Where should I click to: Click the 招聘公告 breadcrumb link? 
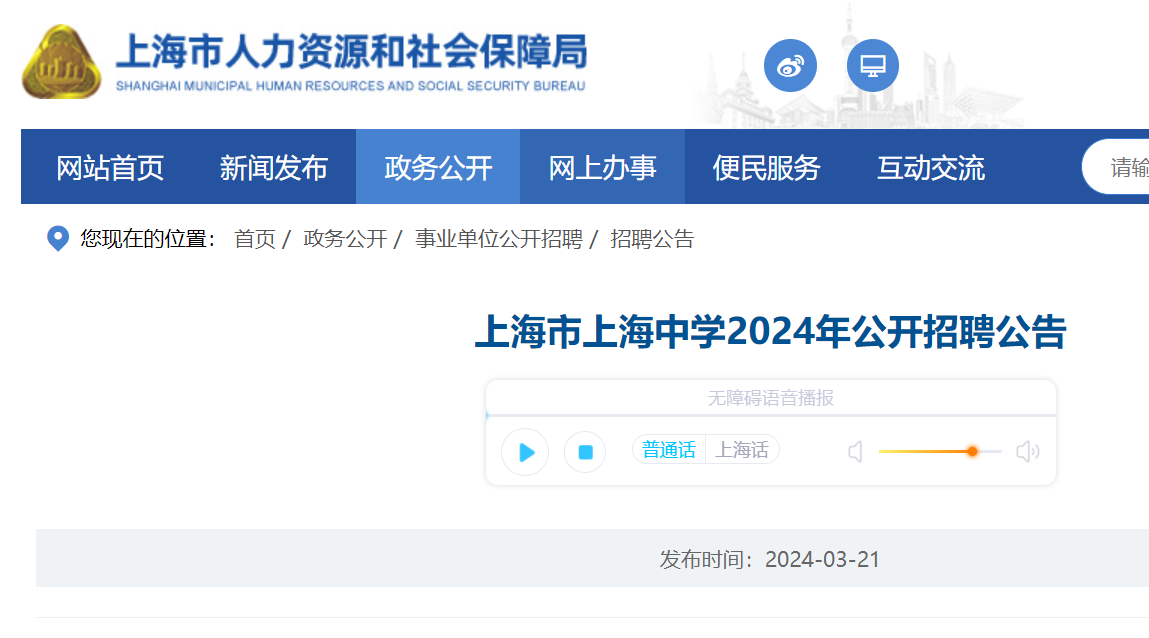(x=652, y=239)
